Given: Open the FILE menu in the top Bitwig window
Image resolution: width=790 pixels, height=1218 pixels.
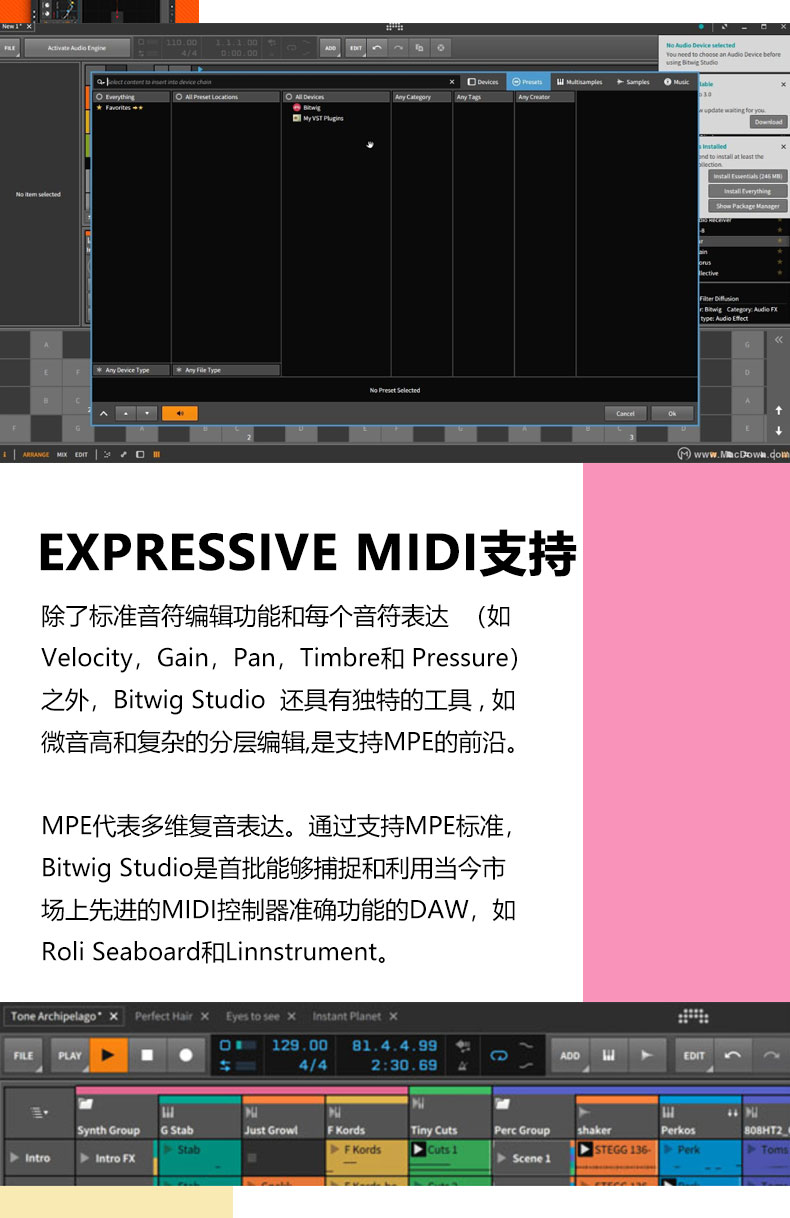Looking at the screenshot, I should [x=9, y=47].
